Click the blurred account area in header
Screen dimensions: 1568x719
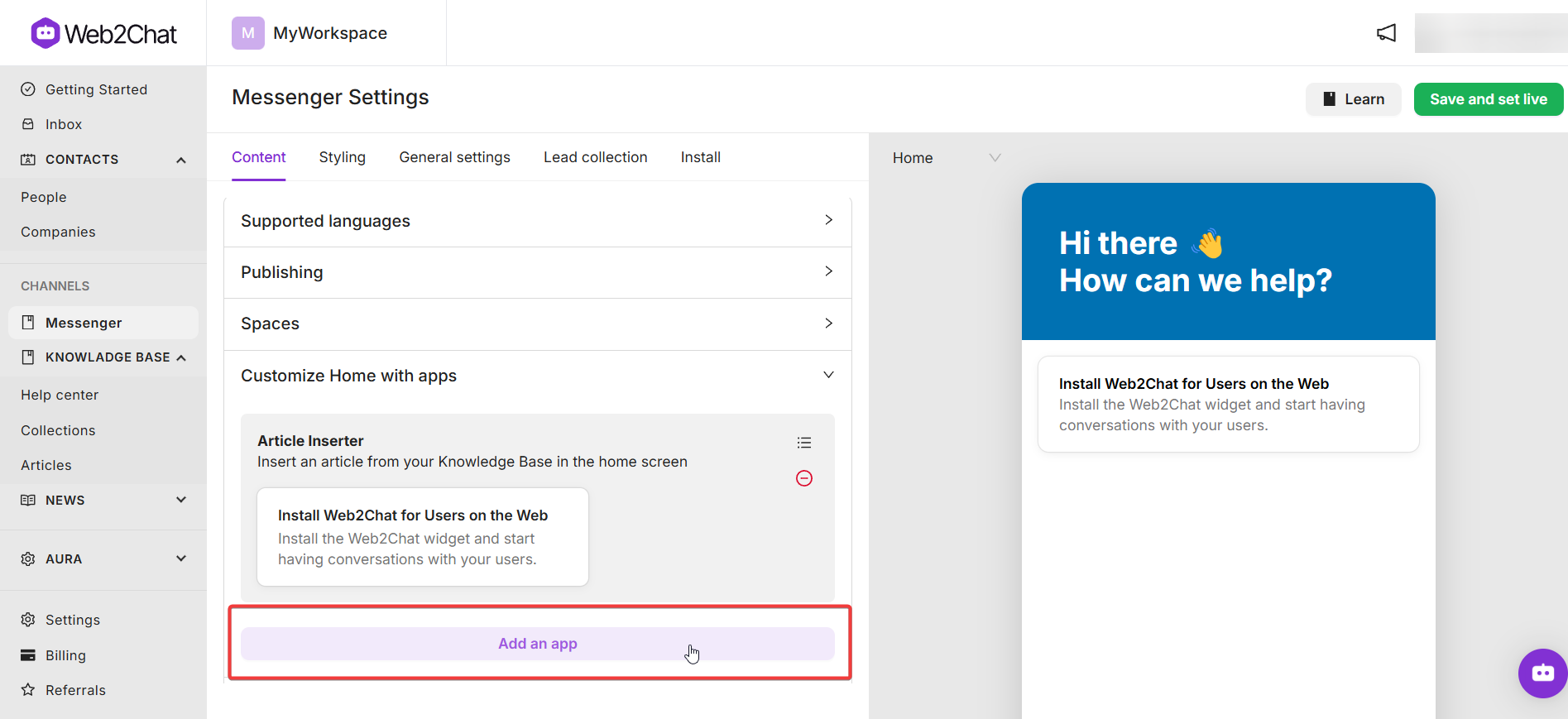pos(1491,33)
